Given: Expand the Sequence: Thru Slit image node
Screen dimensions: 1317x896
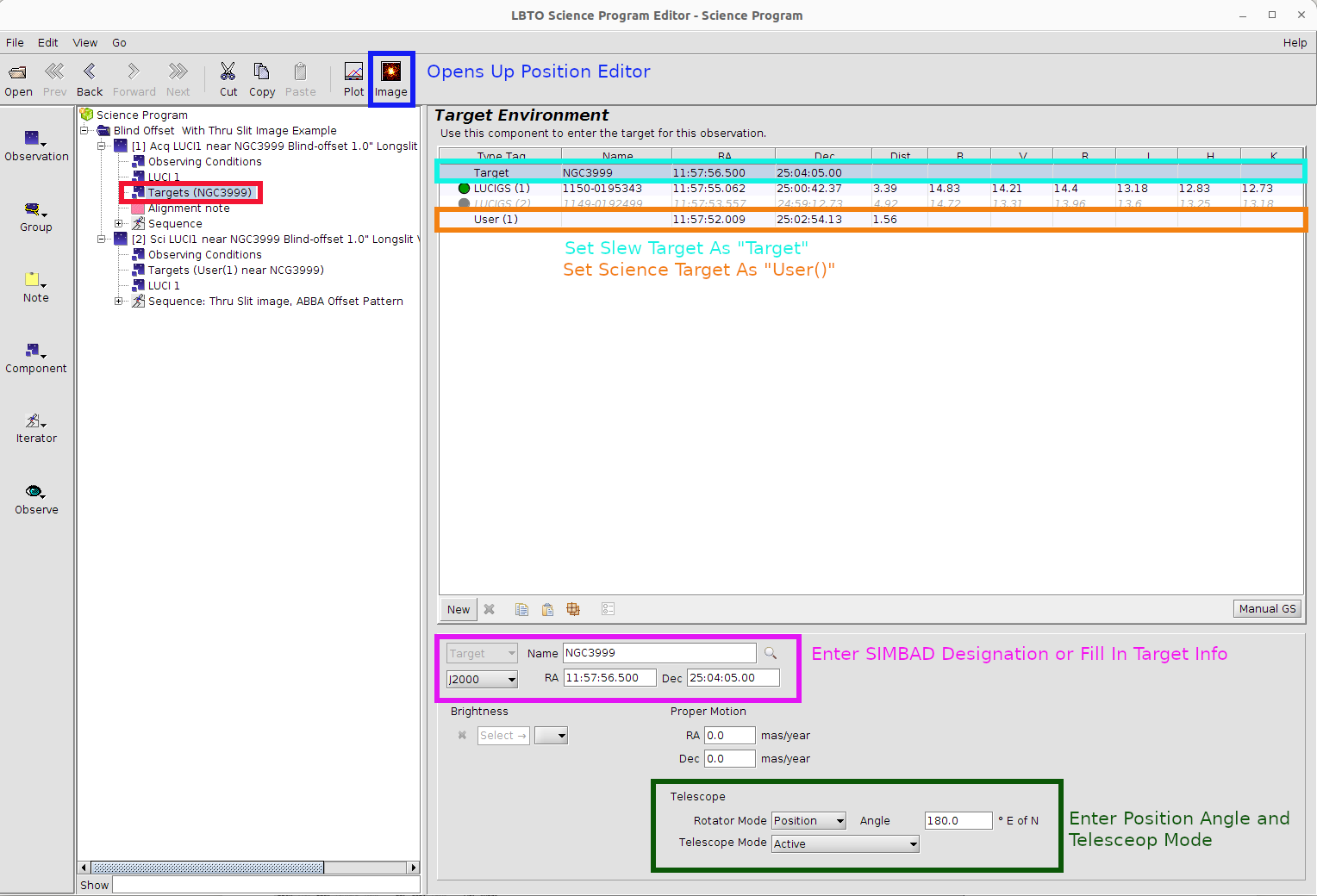Looking at the screenshot, I should point(119,301).
